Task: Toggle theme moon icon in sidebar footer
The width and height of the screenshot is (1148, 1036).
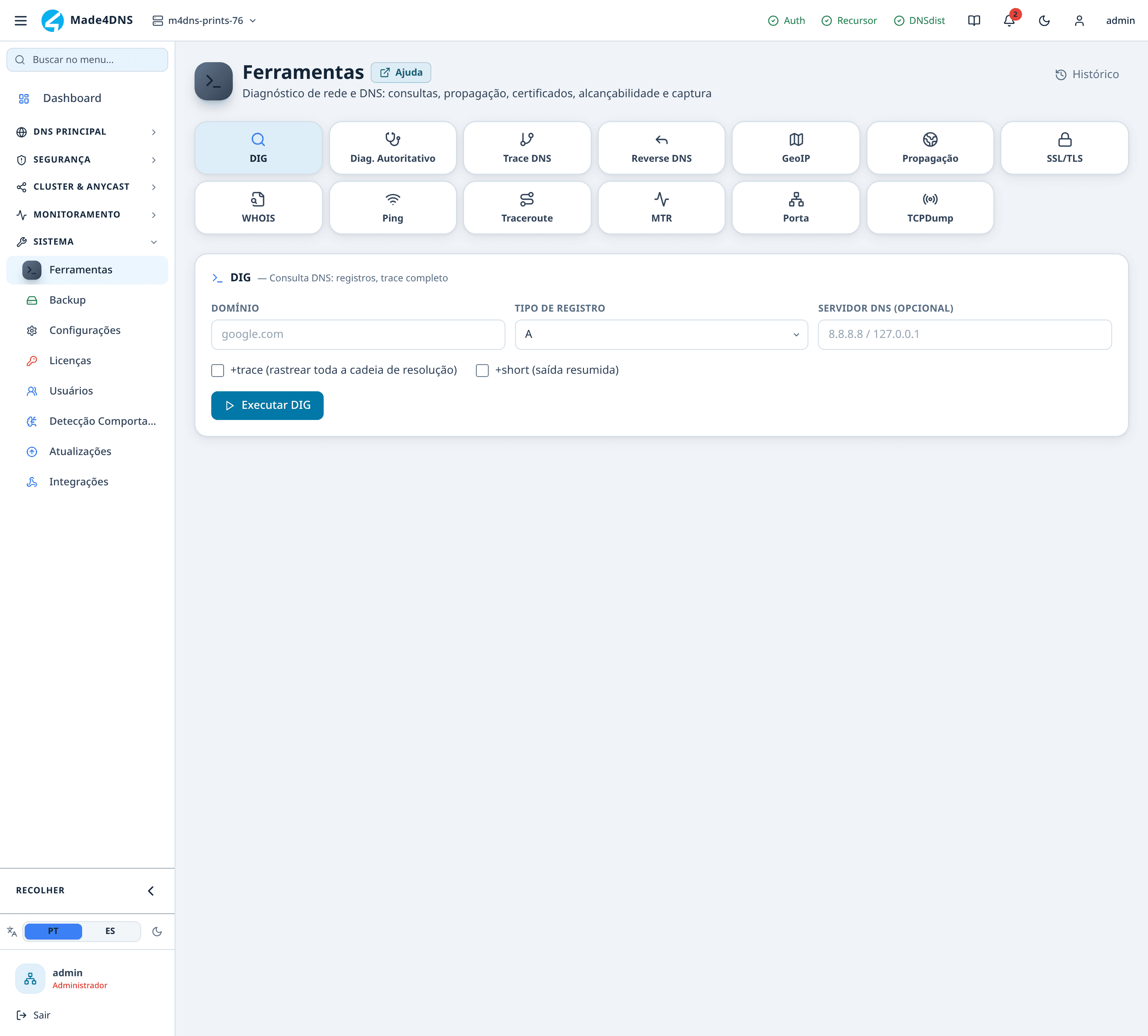Action: coord(157,932)
